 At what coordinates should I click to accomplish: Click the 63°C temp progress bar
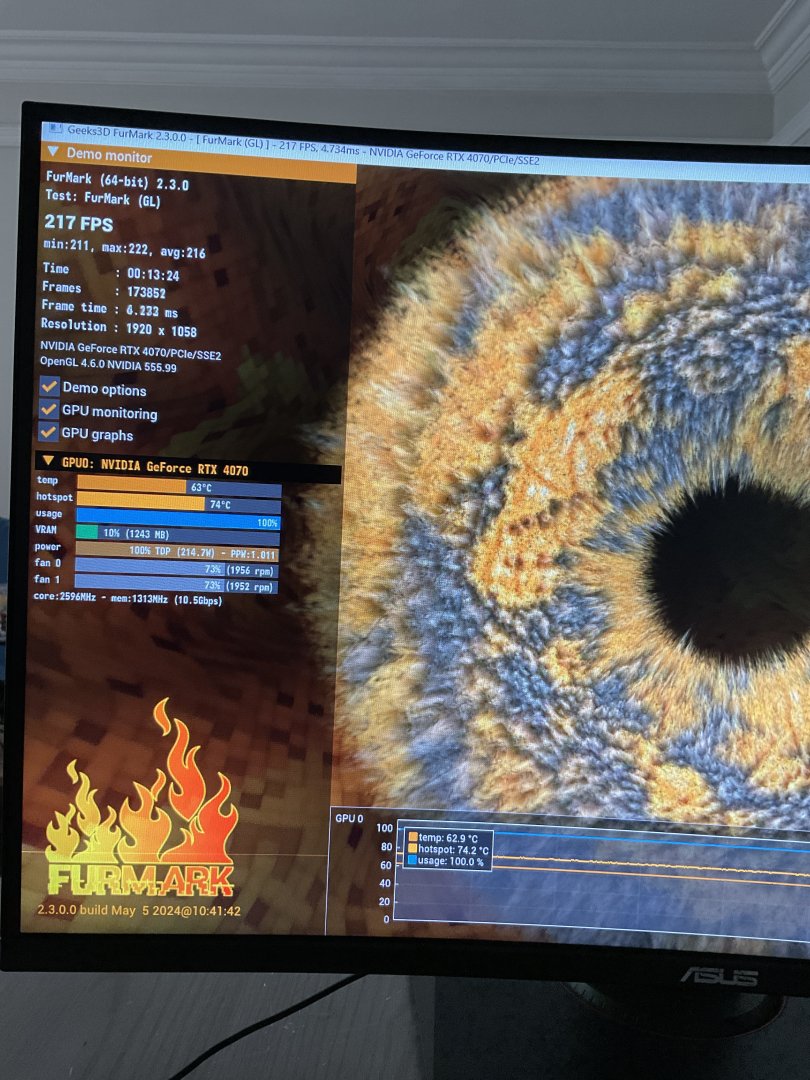(x=179, y=487)
